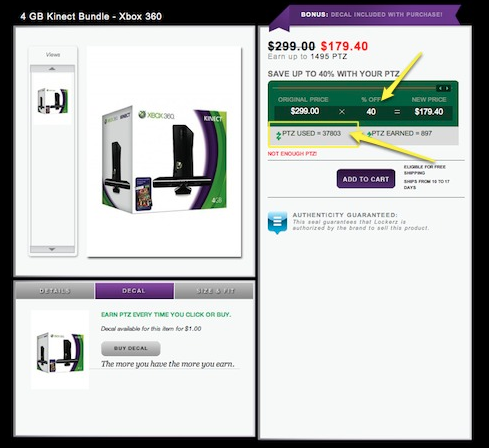Click the Views panel down arrow

[x=52, y=249]
